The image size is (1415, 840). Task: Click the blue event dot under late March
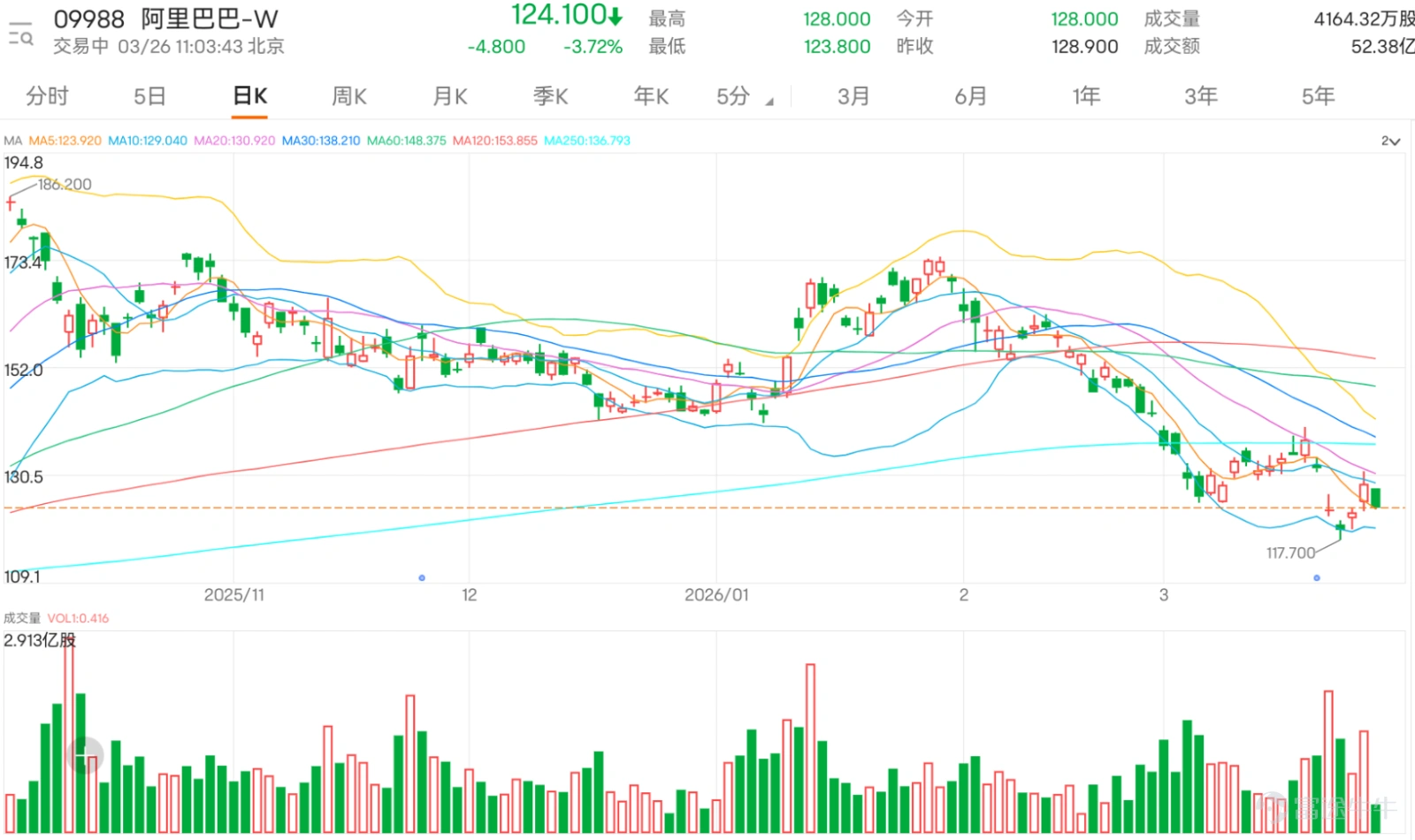point(1317,577)
